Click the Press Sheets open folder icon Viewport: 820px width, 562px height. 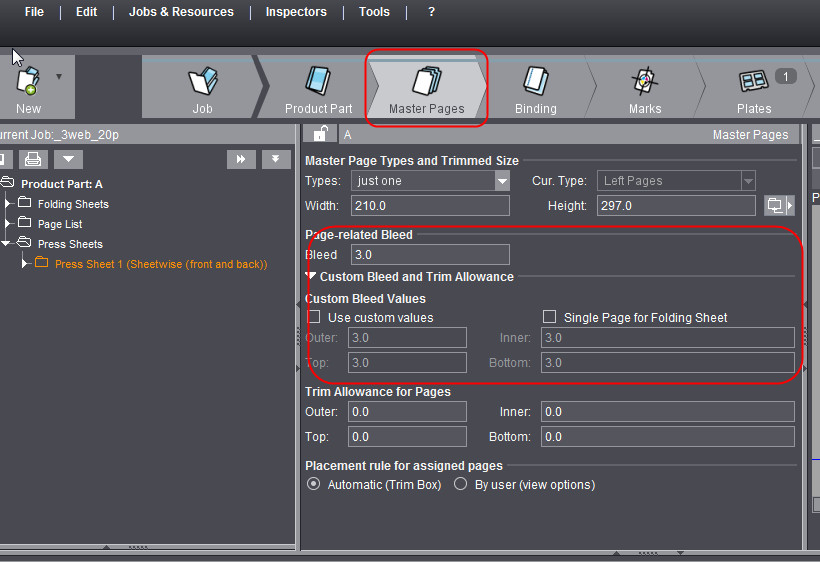coord(24,242)
